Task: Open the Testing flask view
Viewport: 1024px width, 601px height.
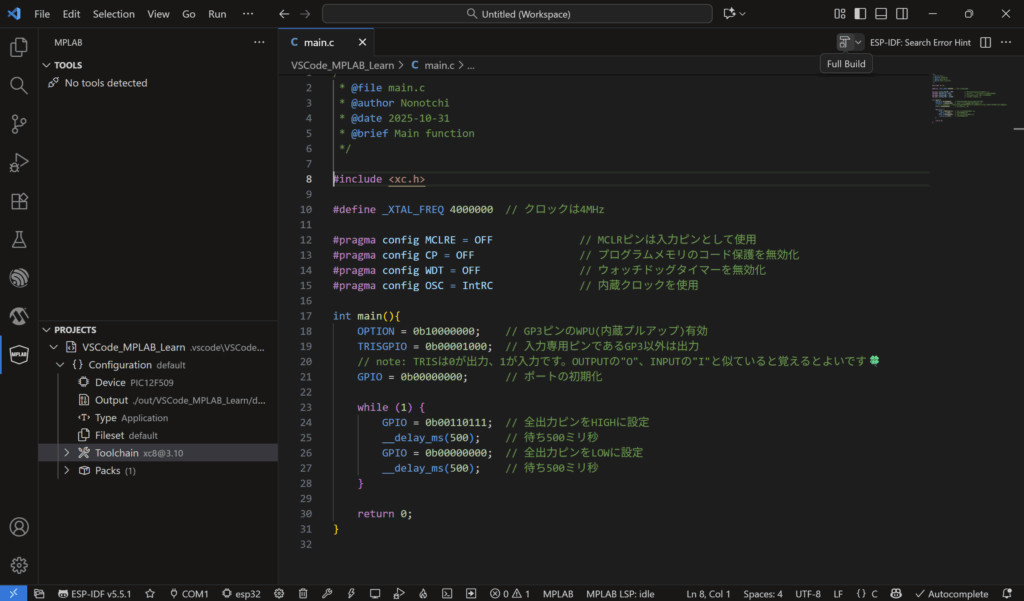Action: (18, 240)
